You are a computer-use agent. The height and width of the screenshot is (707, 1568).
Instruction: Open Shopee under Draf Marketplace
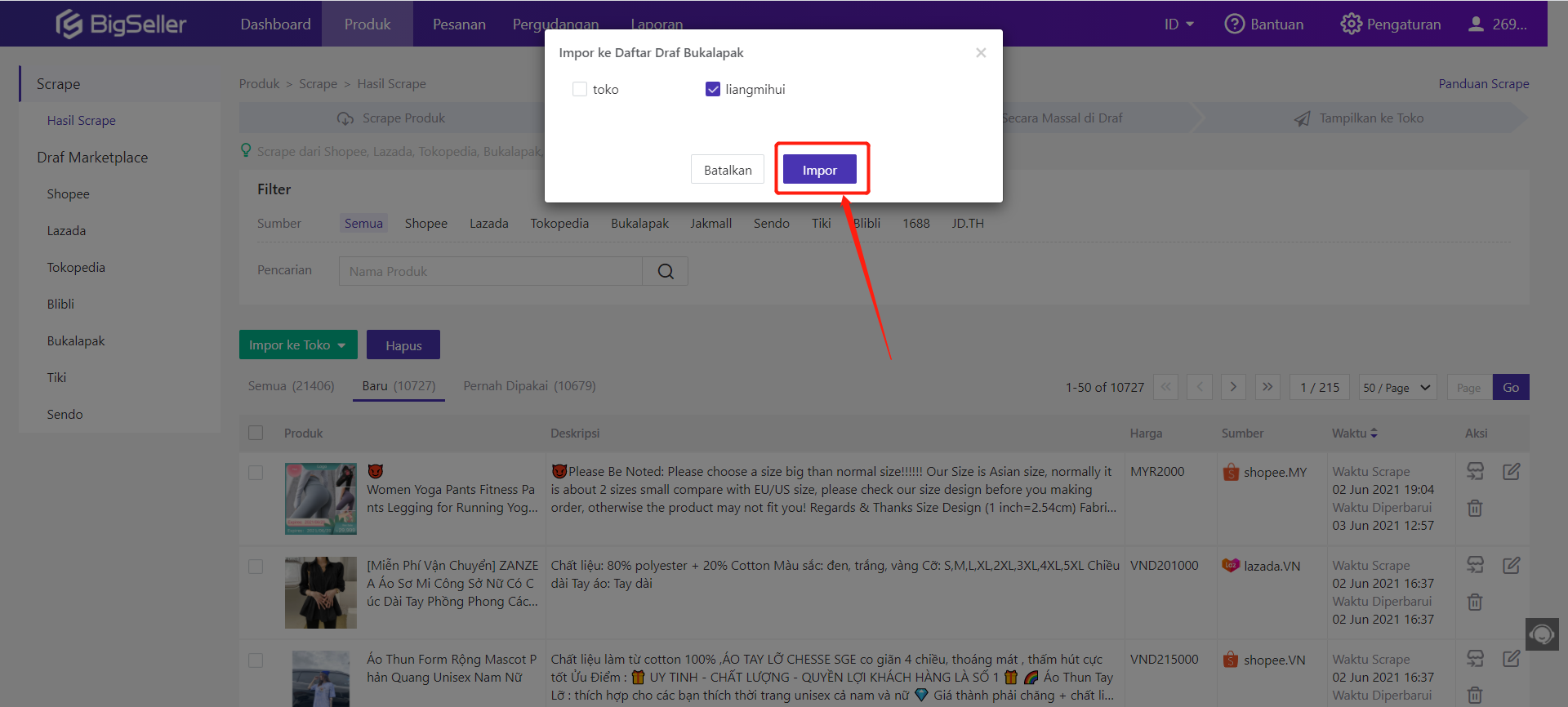[69, 193]
